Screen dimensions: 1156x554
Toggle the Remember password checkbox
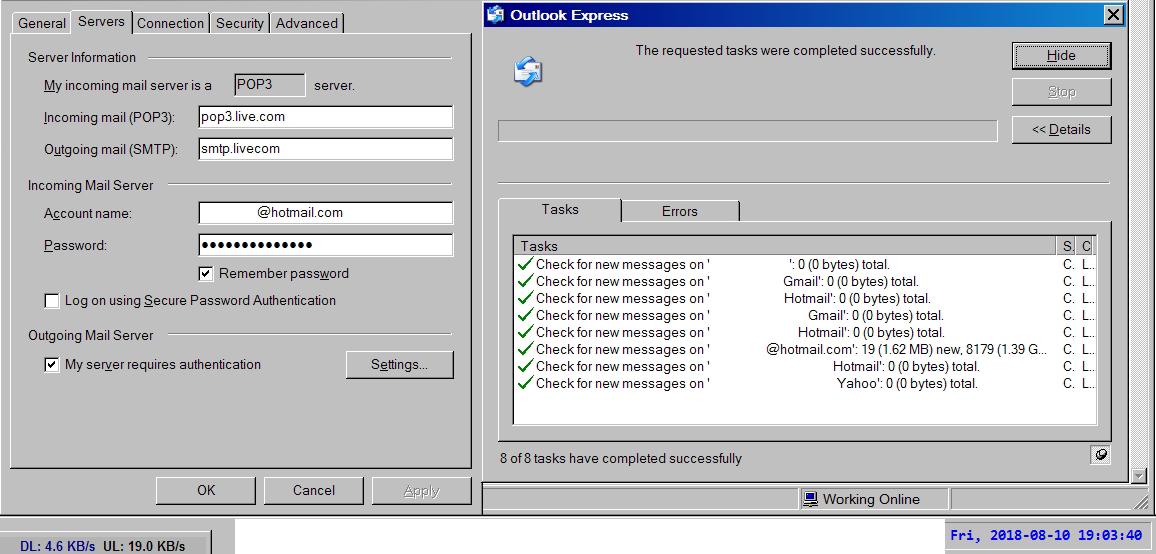pyautogui.click(x=206, y=274)
